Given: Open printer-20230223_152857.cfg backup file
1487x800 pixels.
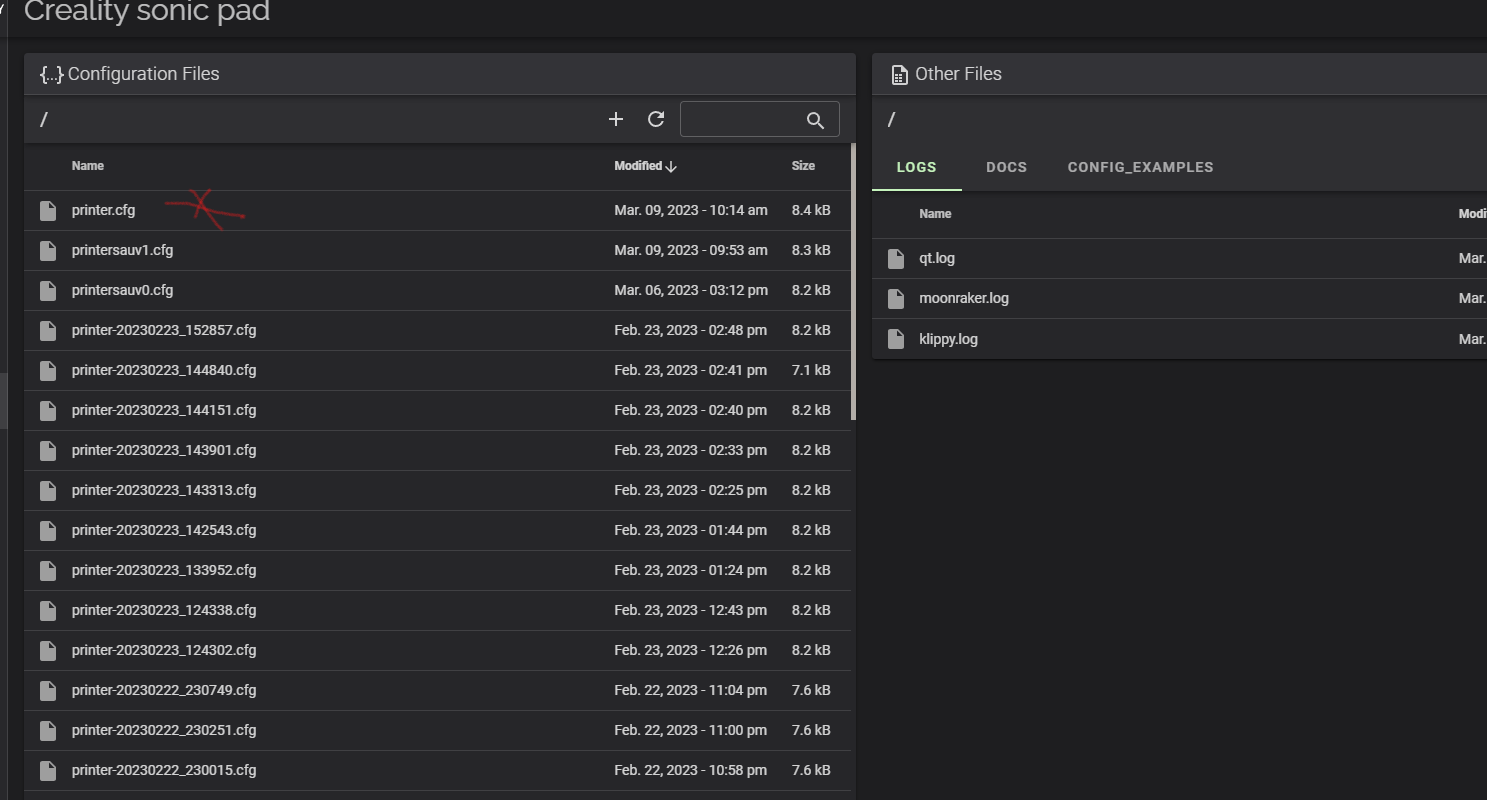Looking at the screenshot, I should pos(164,330).
